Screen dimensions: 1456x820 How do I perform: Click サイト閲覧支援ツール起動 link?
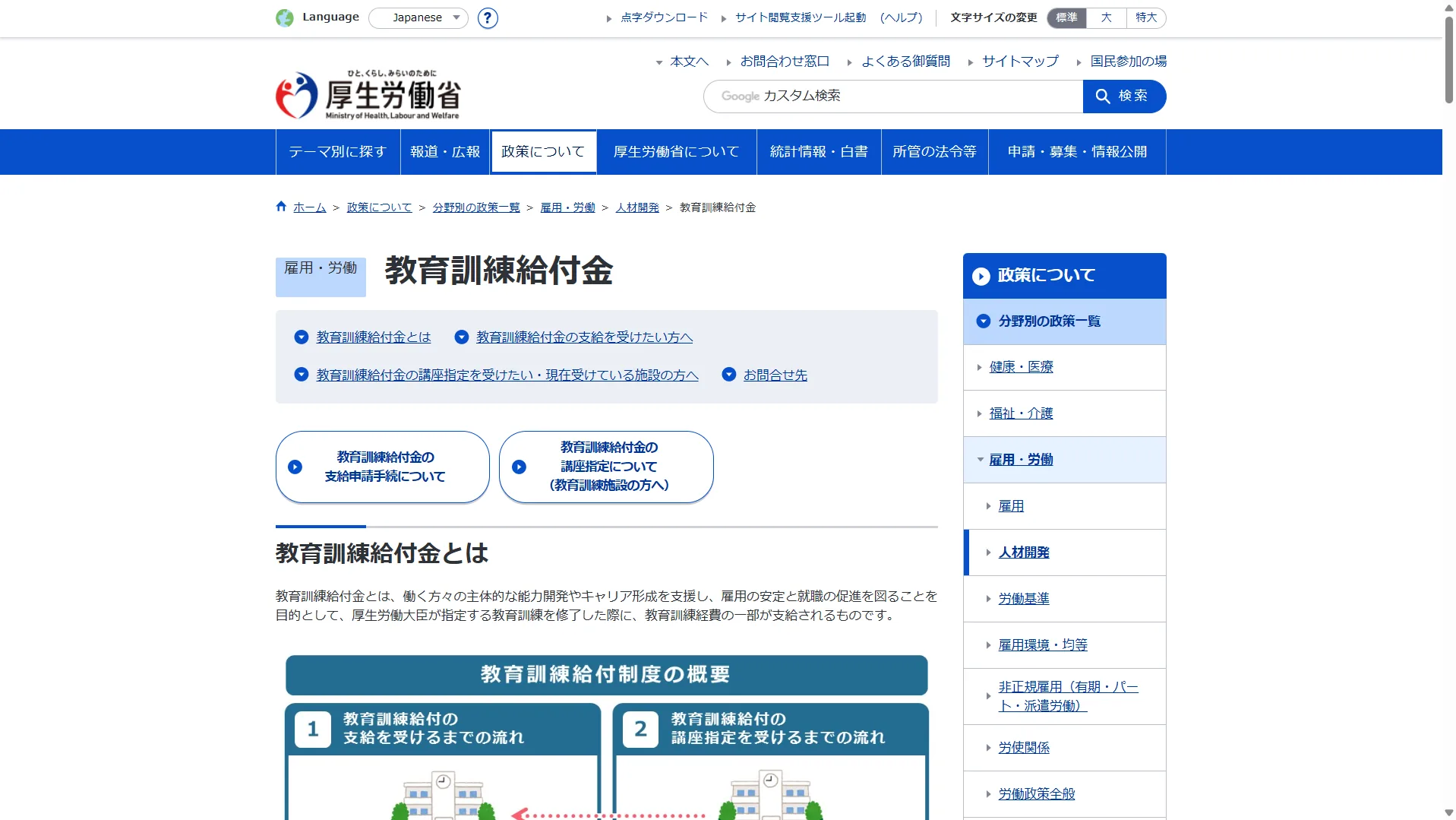[801, 17]
